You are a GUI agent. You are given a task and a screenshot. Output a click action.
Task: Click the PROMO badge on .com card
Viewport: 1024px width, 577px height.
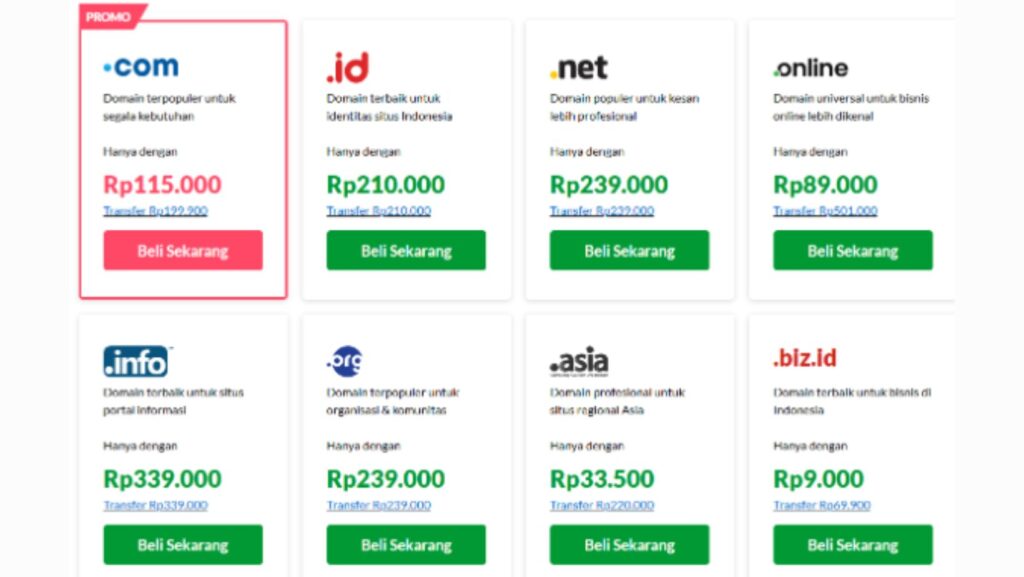[x=112, y=16]
